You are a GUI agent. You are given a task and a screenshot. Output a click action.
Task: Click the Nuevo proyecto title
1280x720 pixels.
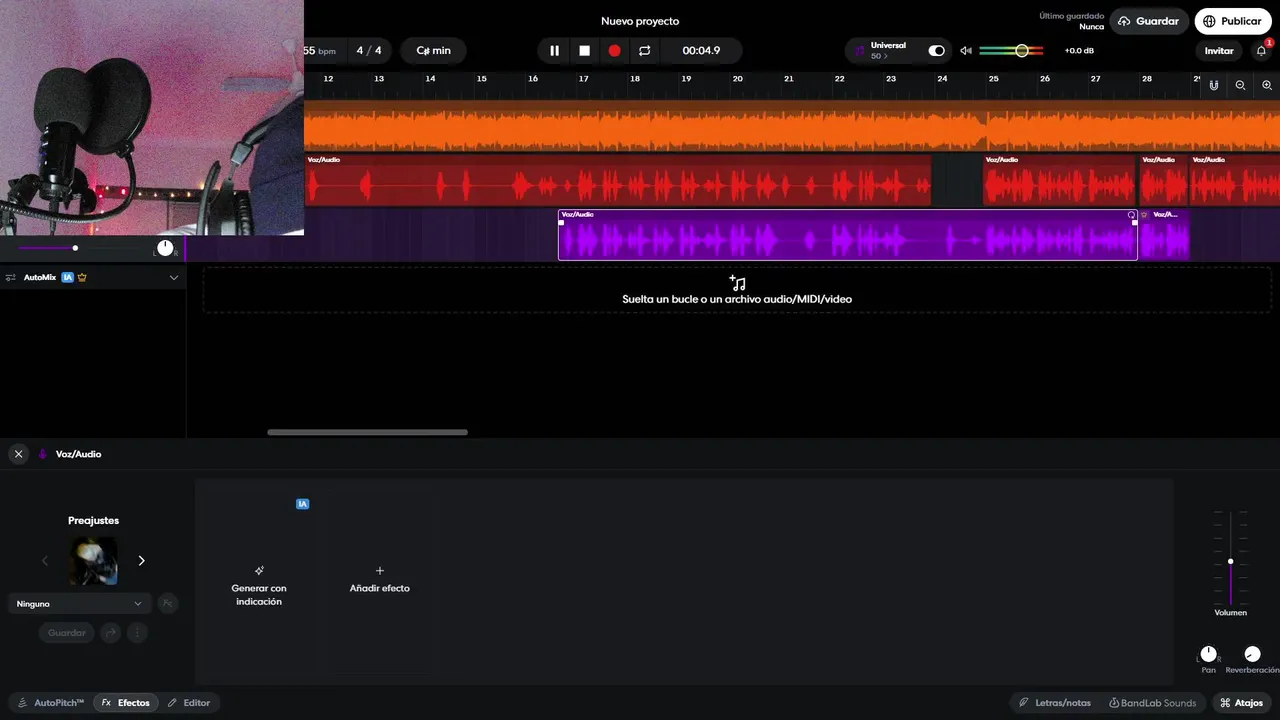640,21
